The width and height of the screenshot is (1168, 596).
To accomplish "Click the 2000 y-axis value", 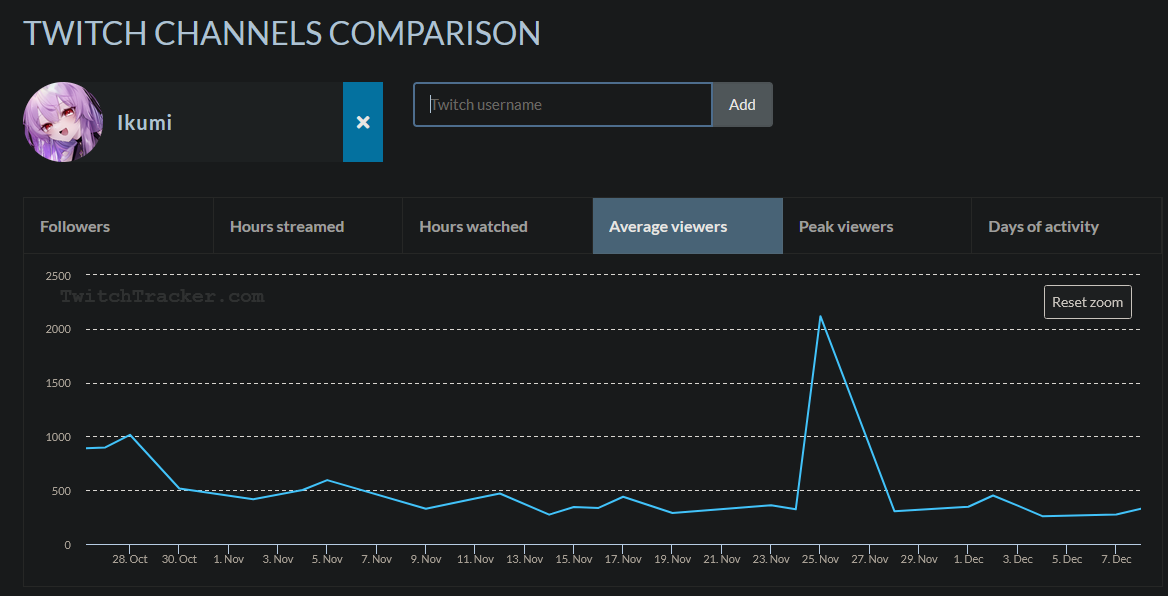I will (x=58, y=329).
